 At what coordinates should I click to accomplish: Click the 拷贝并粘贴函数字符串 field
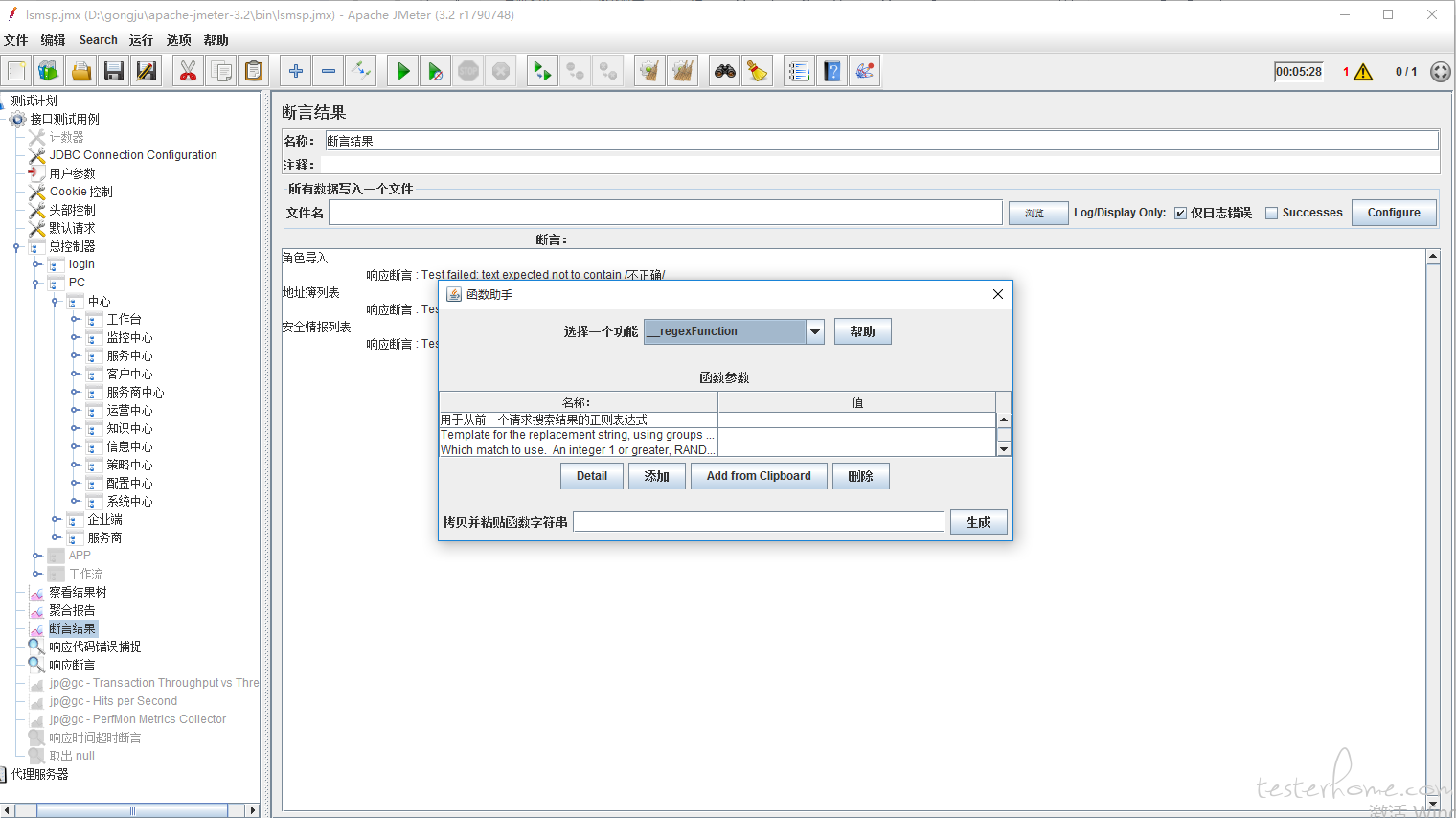click(759, 522)
